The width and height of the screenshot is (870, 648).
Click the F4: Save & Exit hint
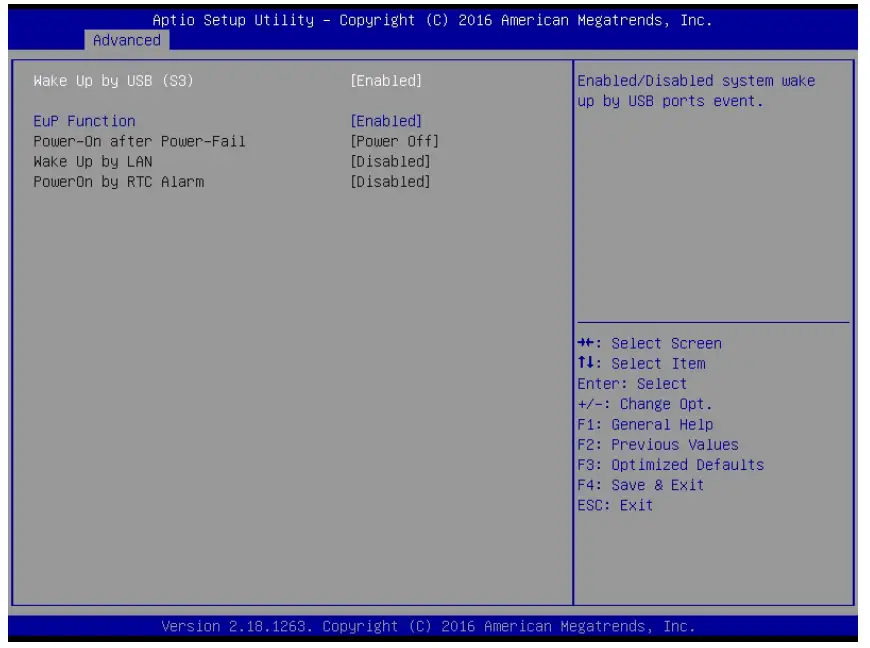tap(641, 485)
